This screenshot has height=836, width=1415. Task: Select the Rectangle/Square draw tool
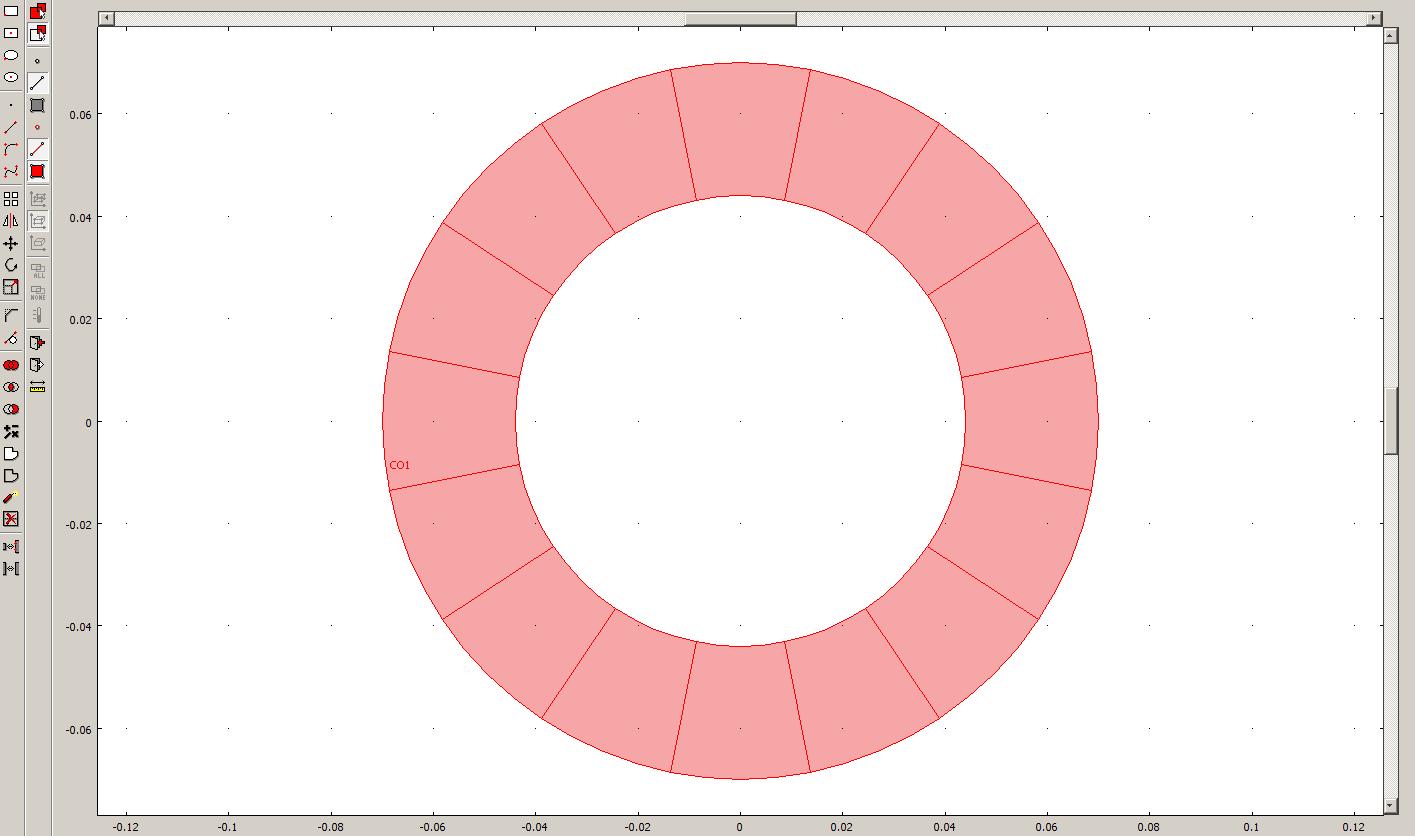click(x=11, y=11)
